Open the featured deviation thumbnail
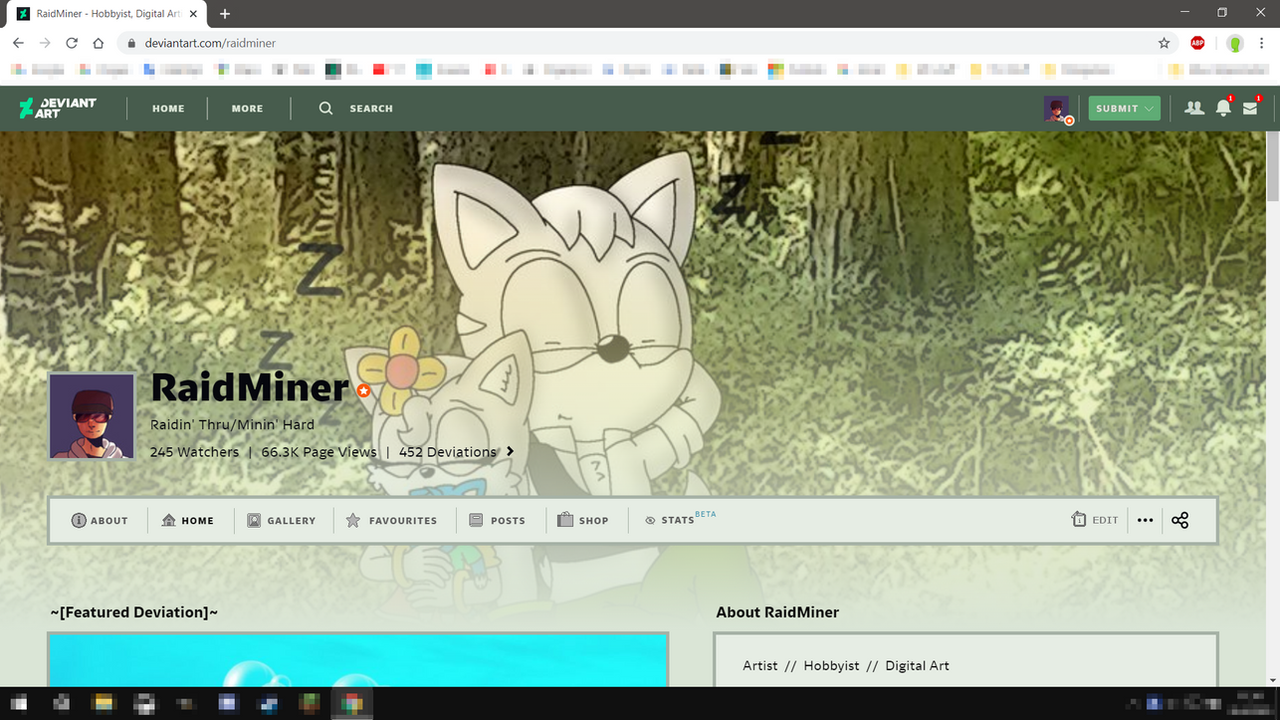 tap(358, 660)
